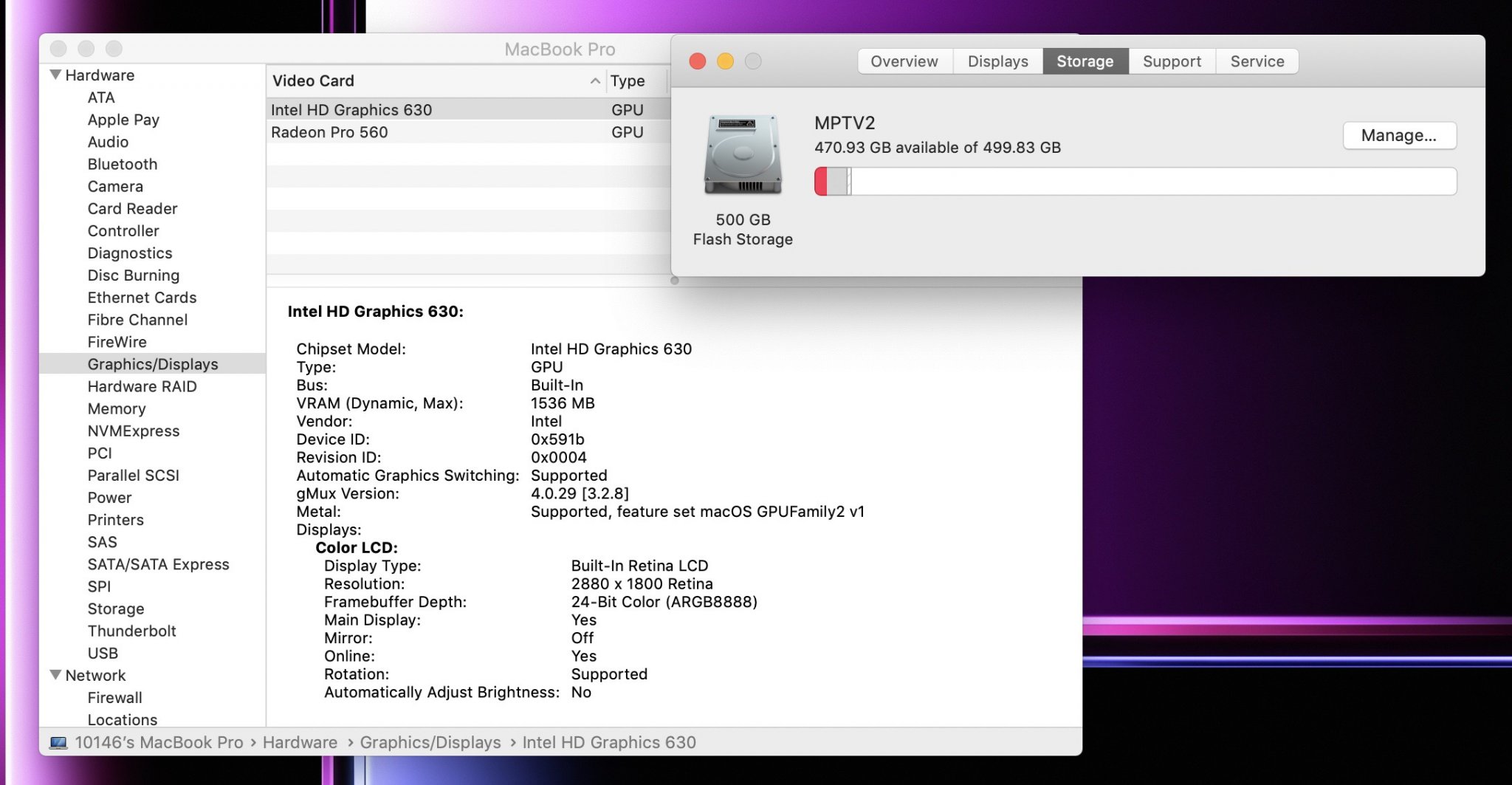
Task: Click the sort arrow in Video Card column
Action: pyautogui.click(x=595, y=80)
